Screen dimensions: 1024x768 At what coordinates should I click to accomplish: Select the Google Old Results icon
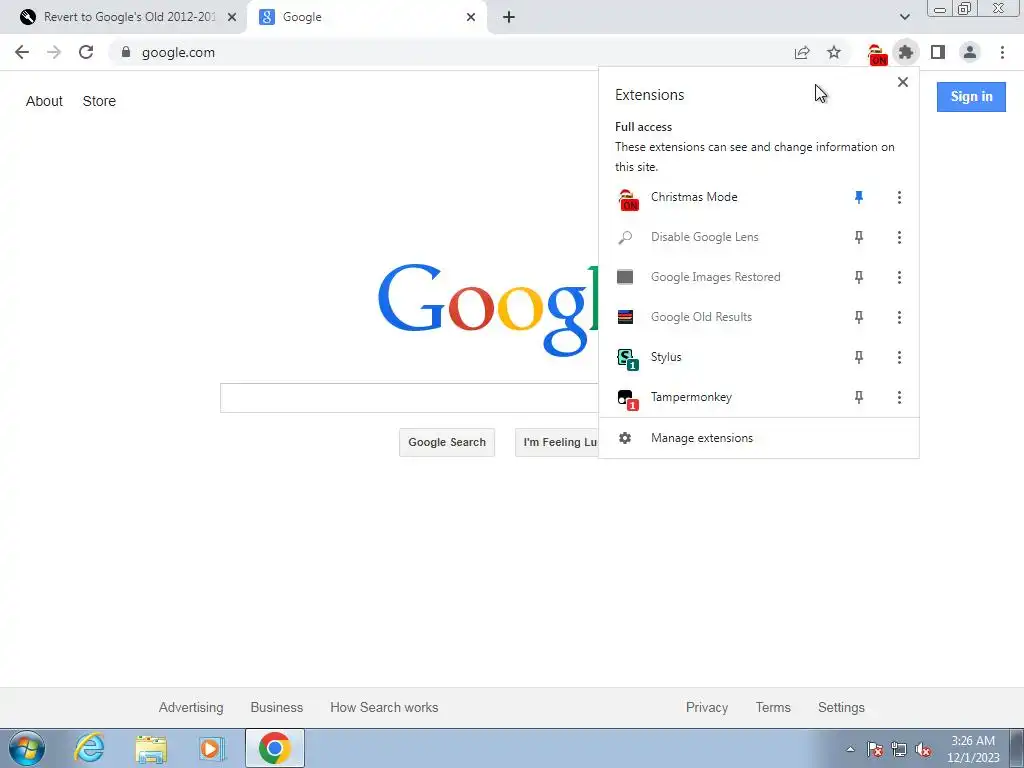[x=625, y=317]
